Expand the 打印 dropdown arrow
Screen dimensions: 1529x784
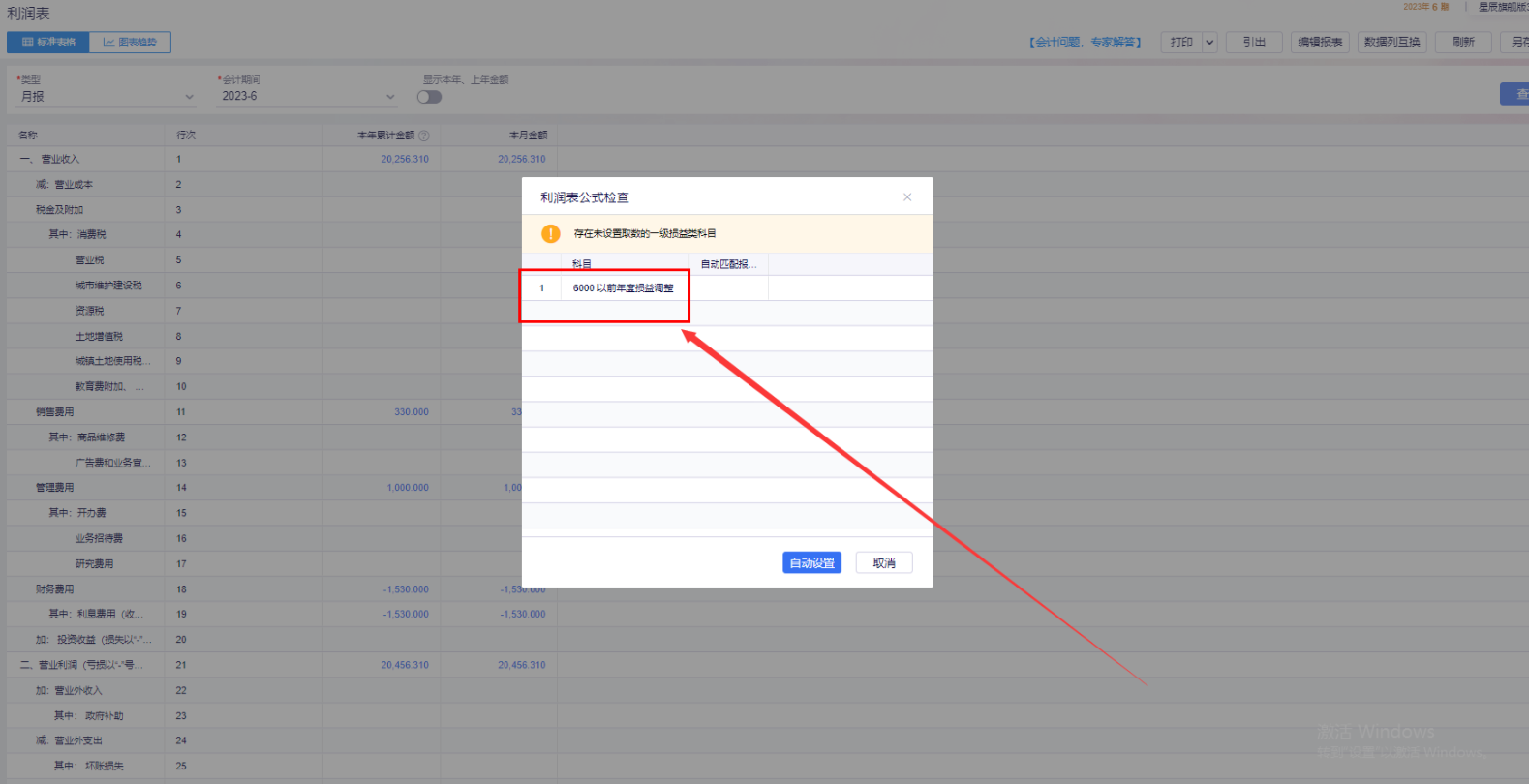pyautogui.click(x=1209, y=43)
